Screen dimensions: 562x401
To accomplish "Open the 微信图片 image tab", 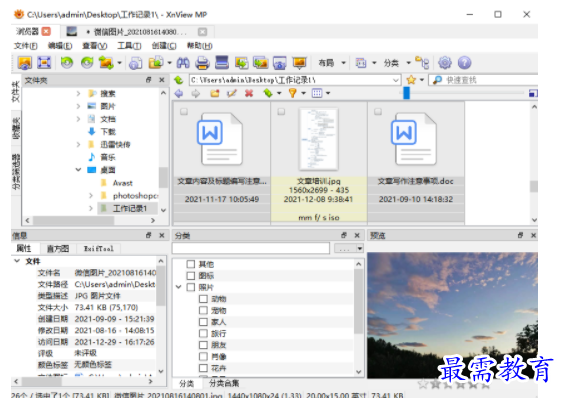I will coord(137,32).
